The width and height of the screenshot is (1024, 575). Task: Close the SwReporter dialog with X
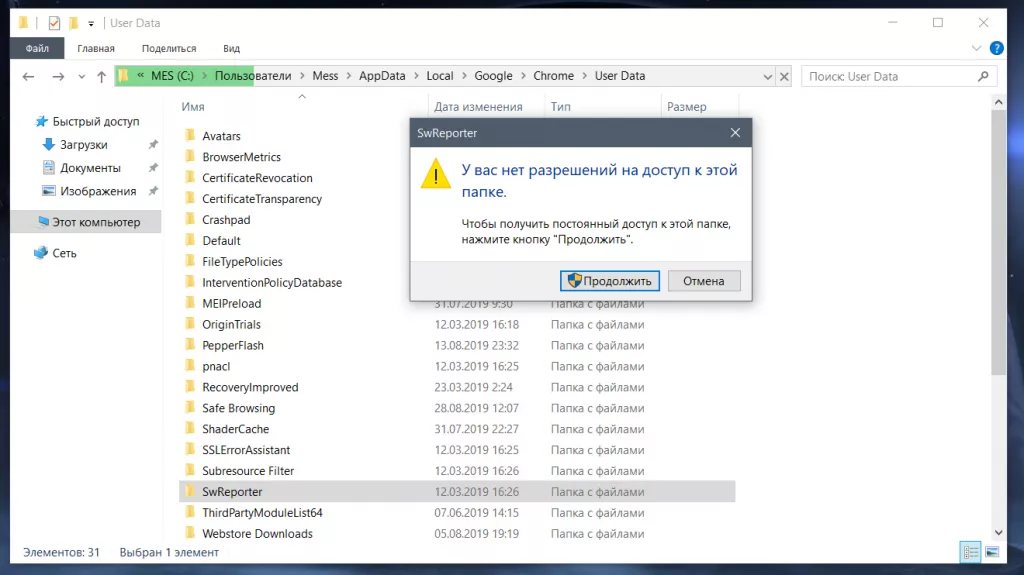(x=735, y=133)
